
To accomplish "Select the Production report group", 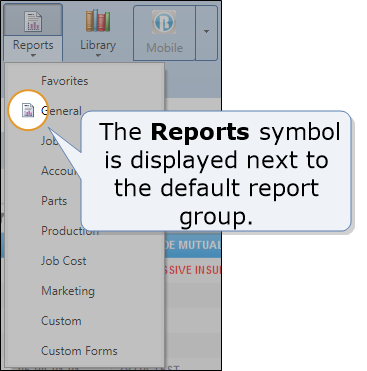I will pyautogui.click(x=70, y=231).
